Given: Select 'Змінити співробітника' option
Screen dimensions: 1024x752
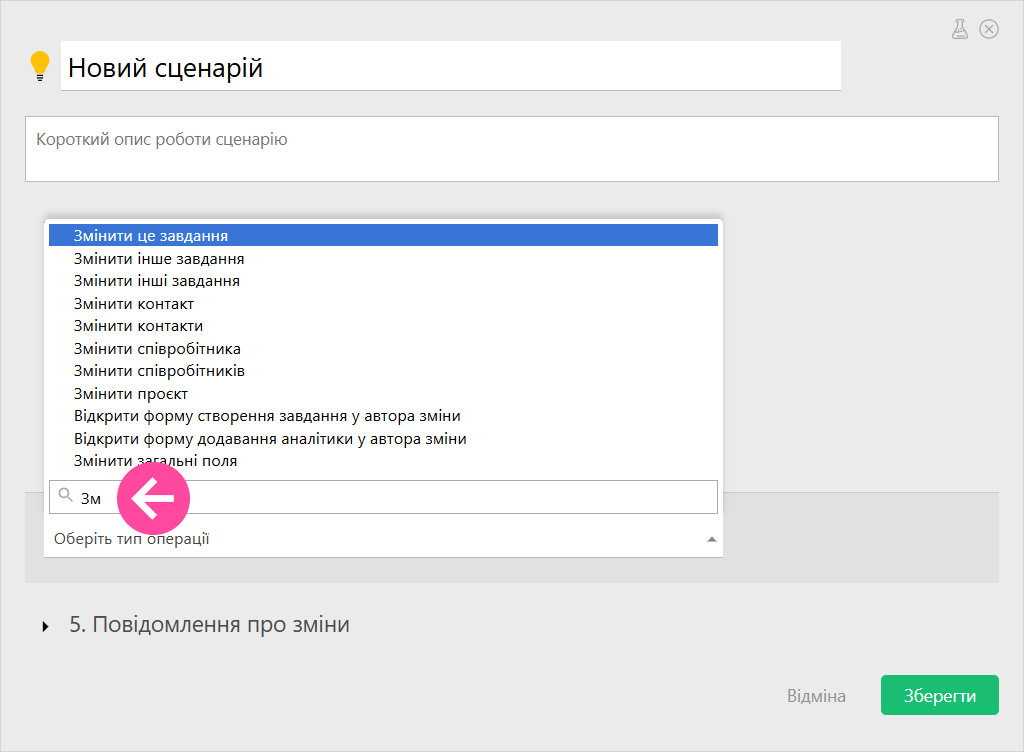Looking at the screenshot, I should point(157,349).
